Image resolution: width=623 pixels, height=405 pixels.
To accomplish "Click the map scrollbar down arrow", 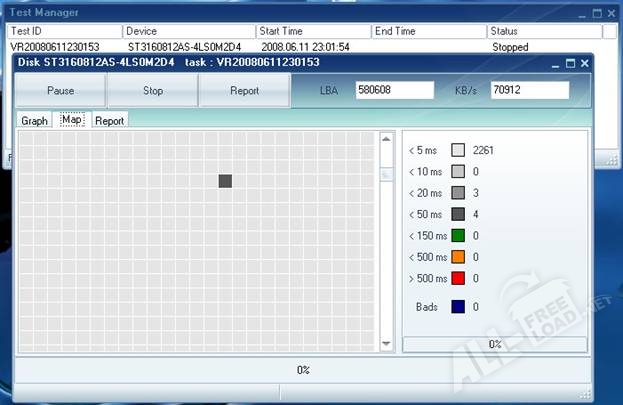I will (386, 344).
